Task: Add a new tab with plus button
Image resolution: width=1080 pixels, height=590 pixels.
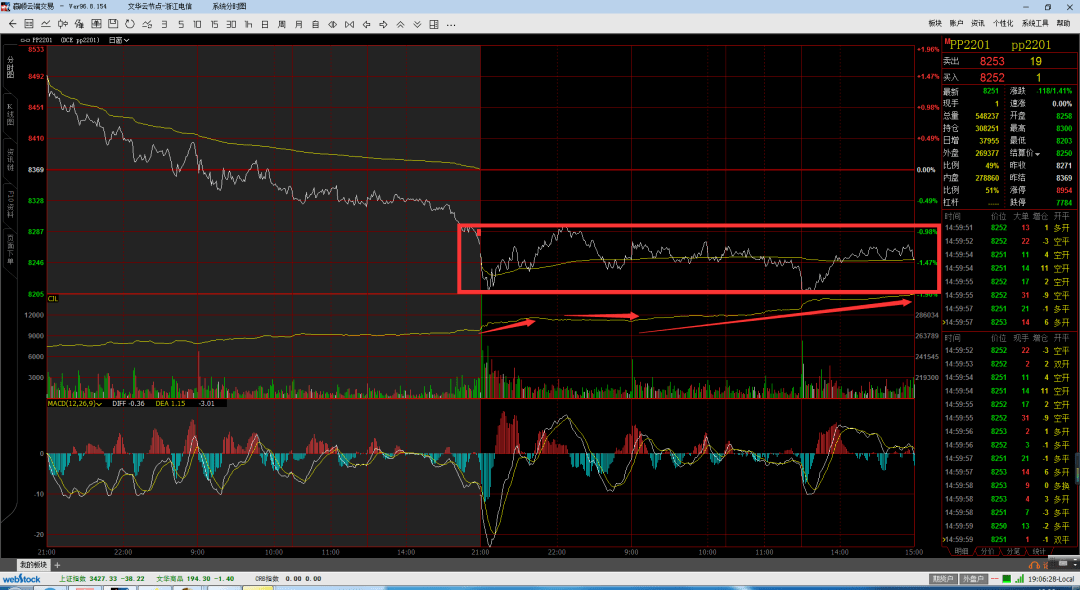Action: 57,566
